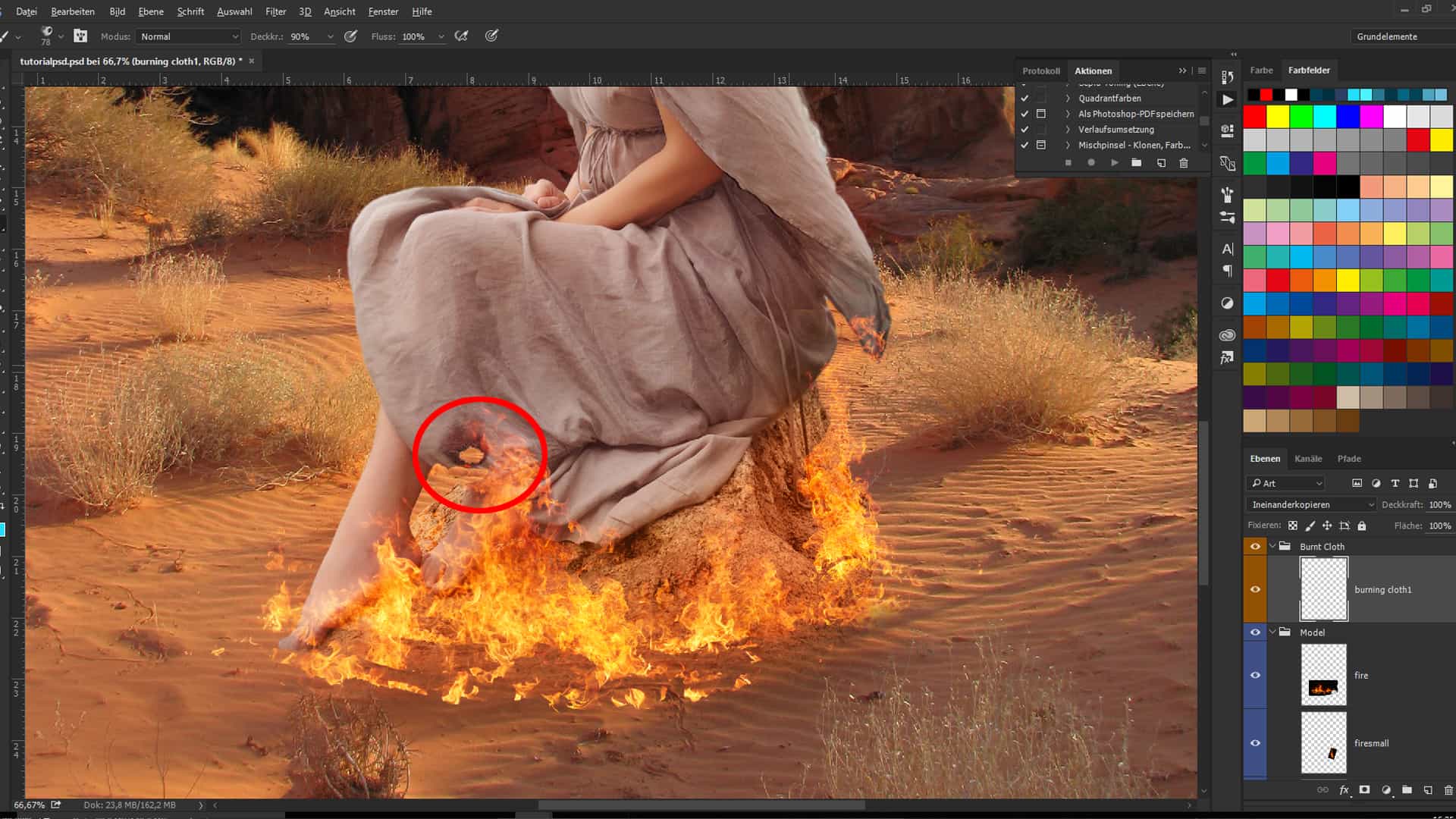Filter layers by type layers

pos(1395,483)
